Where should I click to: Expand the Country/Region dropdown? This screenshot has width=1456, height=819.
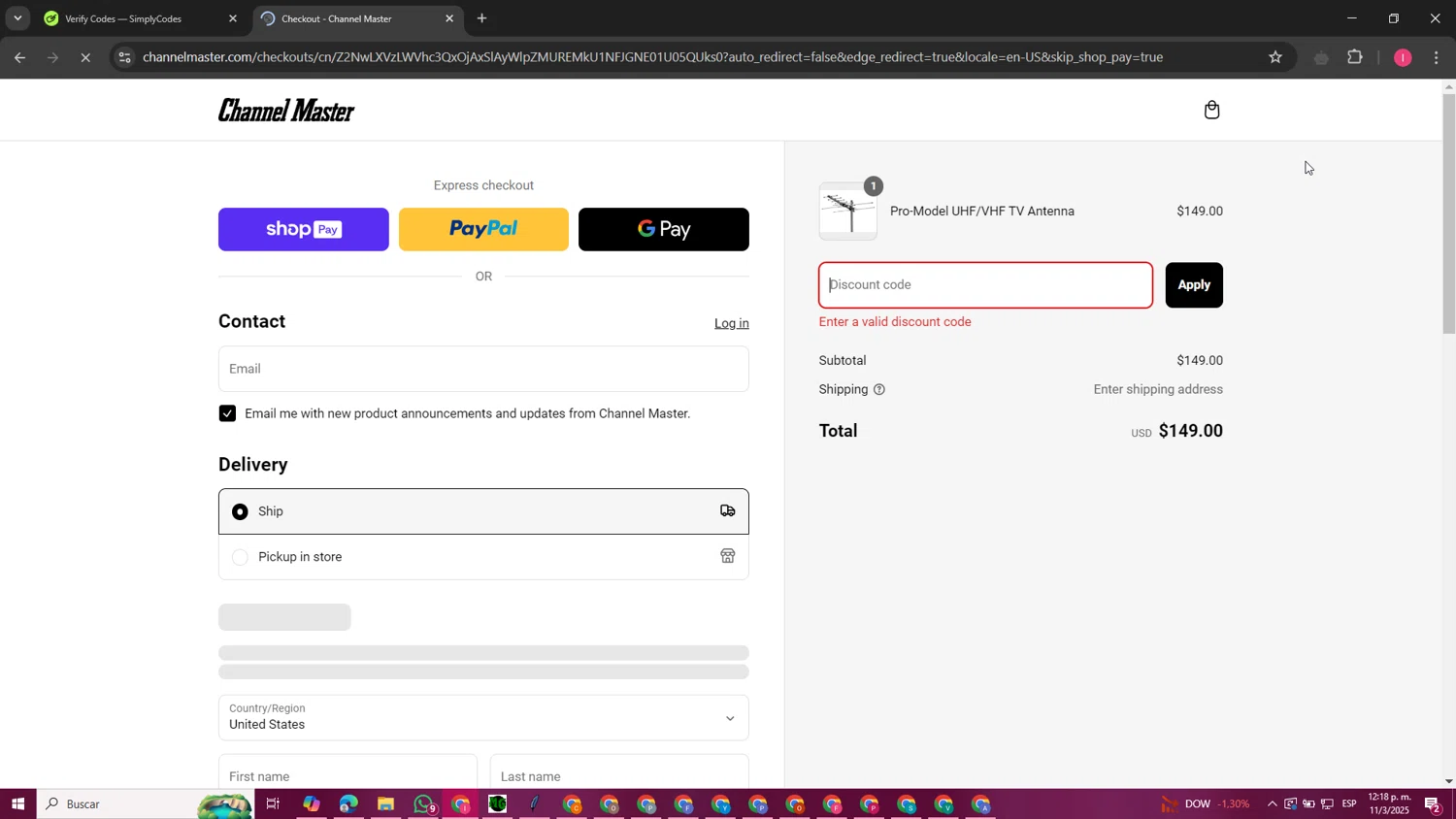(x=483, y=718)
